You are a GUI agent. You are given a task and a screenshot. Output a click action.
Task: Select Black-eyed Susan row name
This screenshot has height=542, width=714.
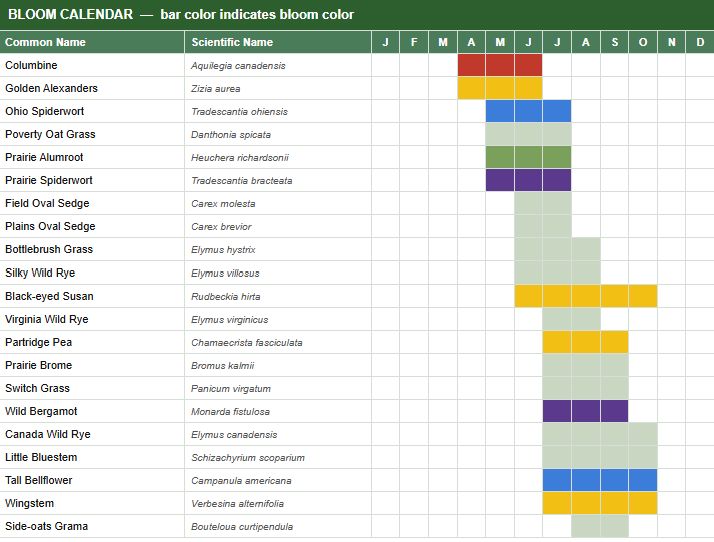[49, 296]
